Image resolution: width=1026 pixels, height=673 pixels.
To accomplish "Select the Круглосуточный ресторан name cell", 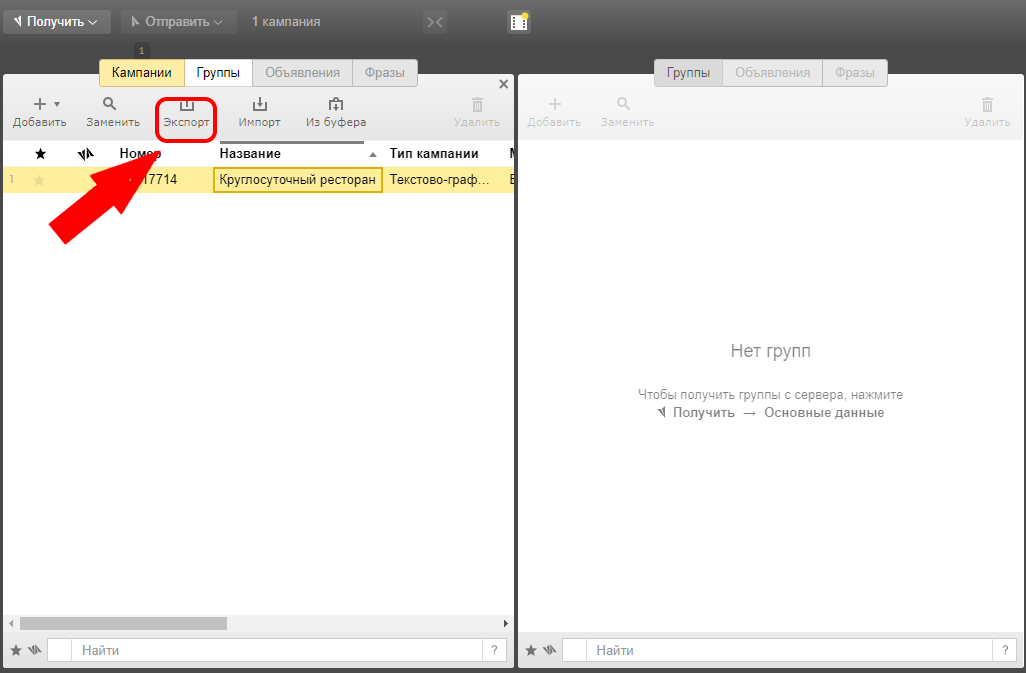I will pyautogui.click(x=298, y=180).
